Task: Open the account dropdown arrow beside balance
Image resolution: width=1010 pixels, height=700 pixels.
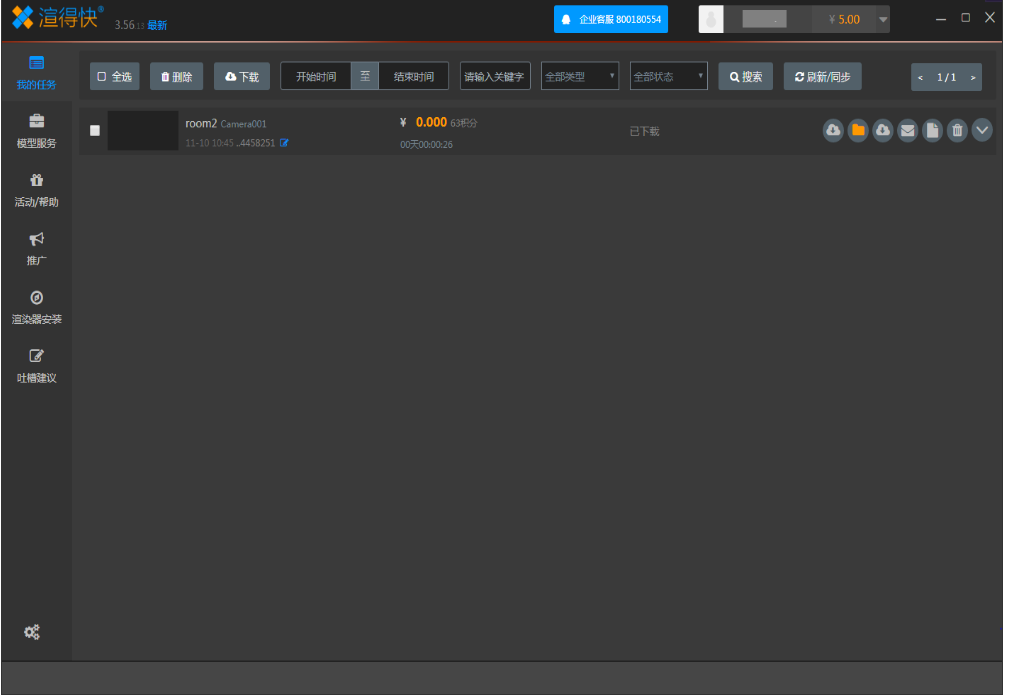Action: tap(883, 20)
